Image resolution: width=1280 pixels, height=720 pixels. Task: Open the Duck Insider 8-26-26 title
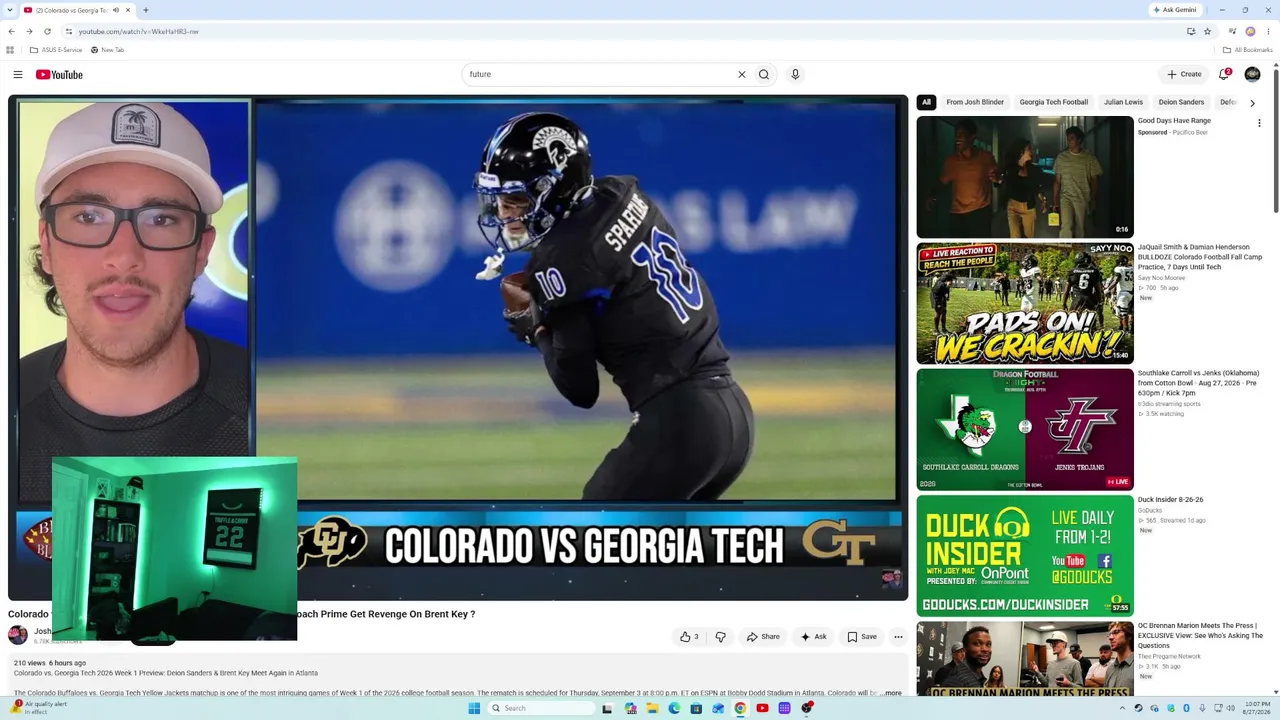[x=1170, y=500]
